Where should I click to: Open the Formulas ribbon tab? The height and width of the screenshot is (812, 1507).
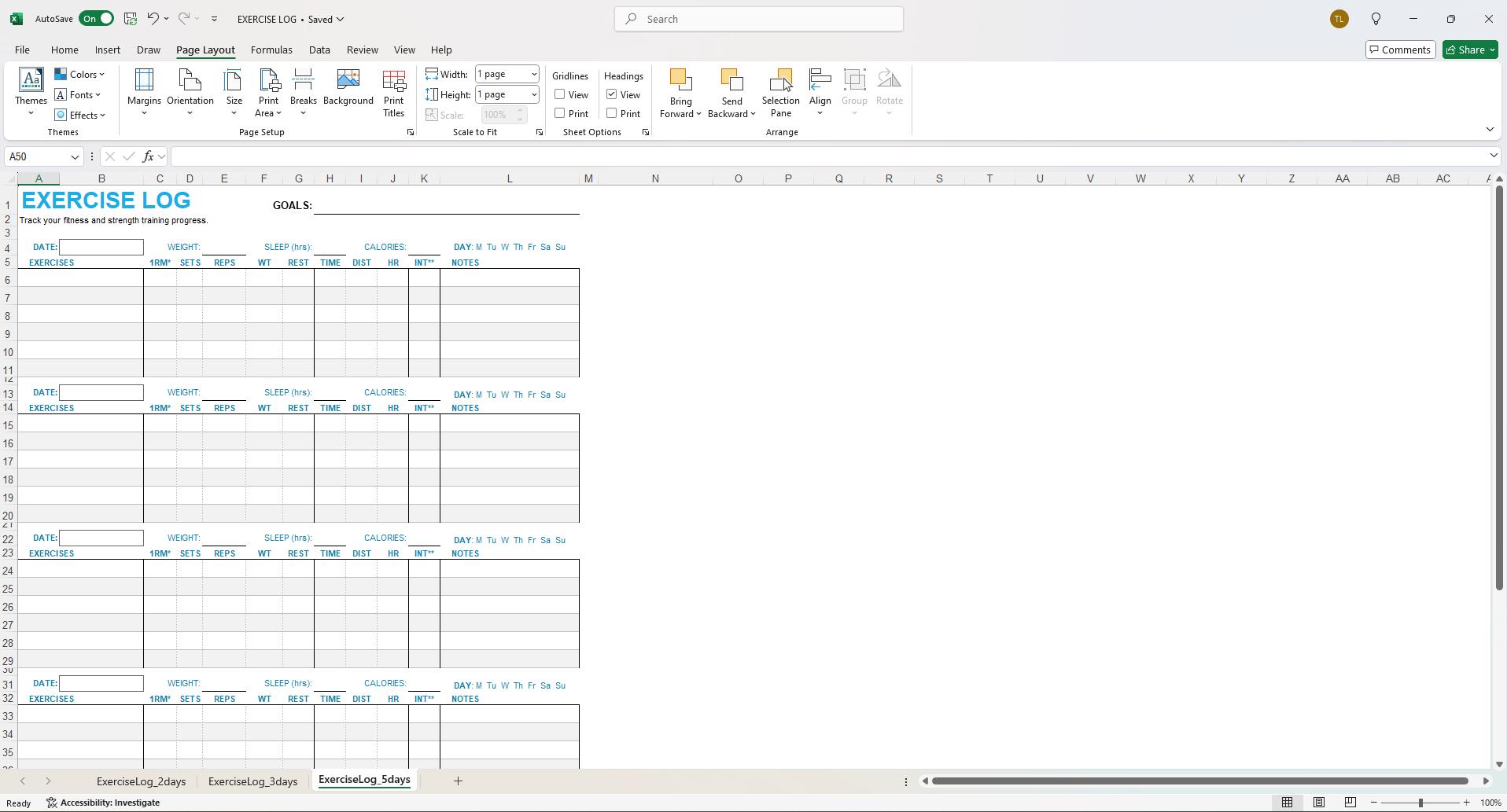(x=271, y=50)
